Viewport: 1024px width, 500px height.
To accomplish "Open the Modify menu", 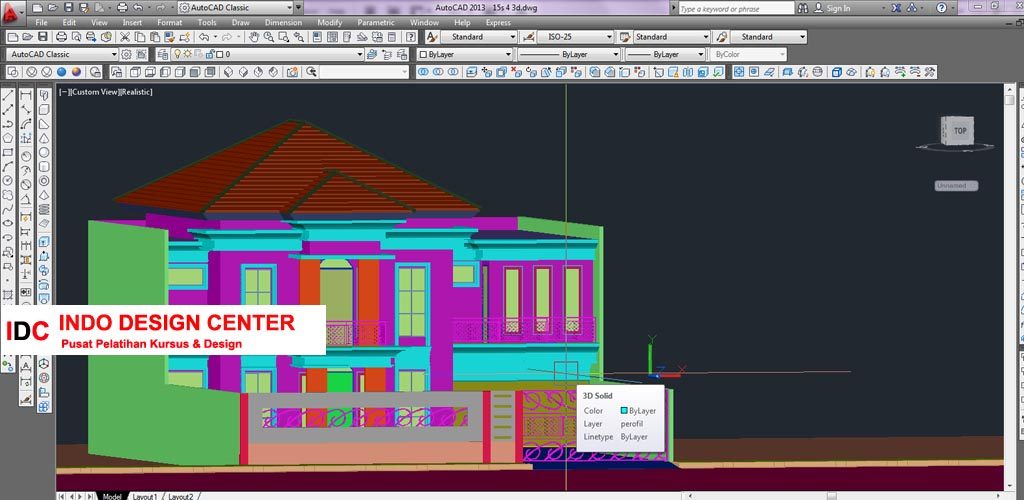I will 330,22.
